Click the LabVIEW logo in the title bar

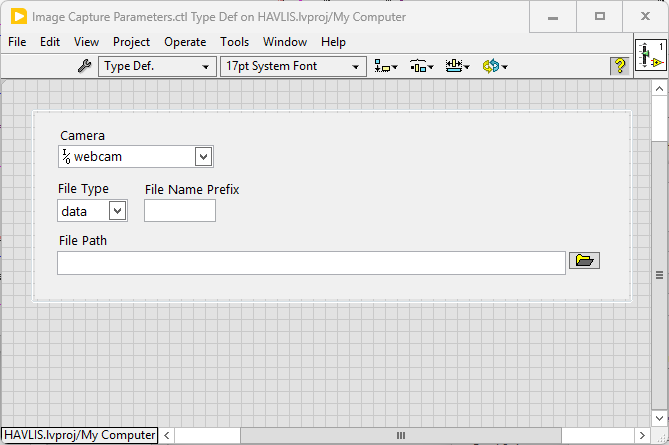17,17
